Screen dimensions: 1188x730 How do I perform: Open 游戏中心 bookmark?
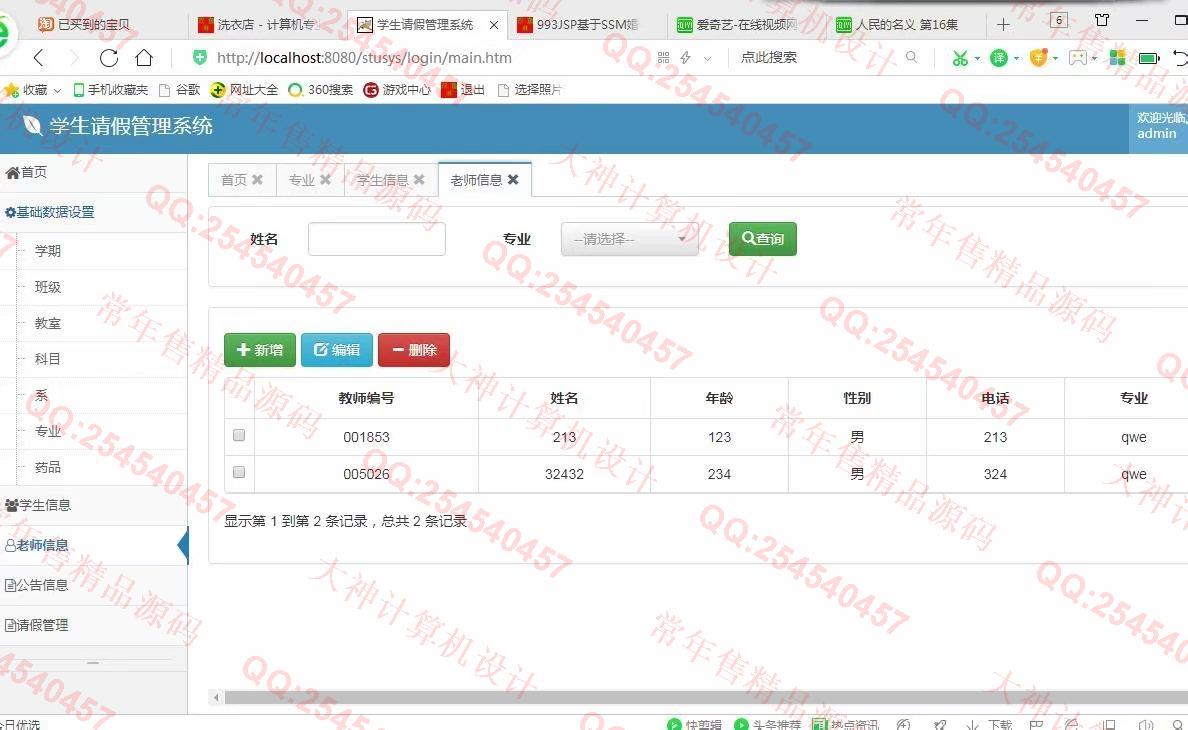point(397,89)
